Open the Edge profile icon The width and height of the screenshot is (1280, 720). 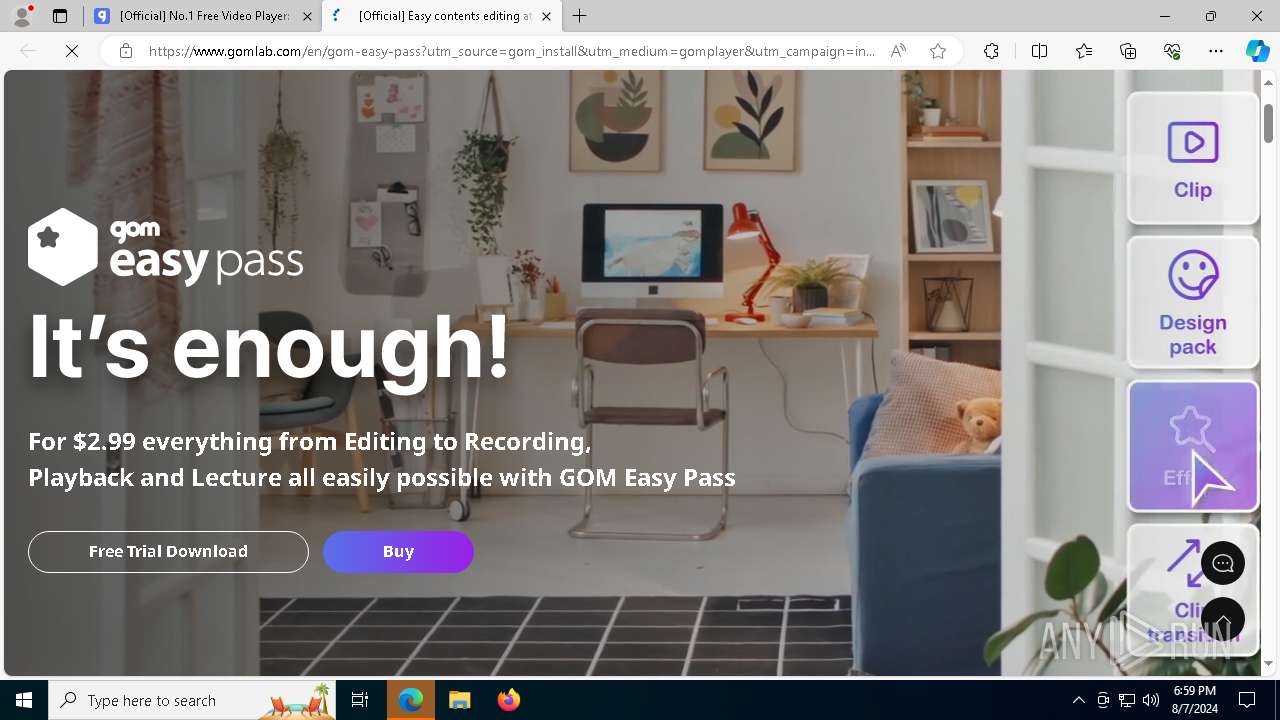(x=22, y=16)
